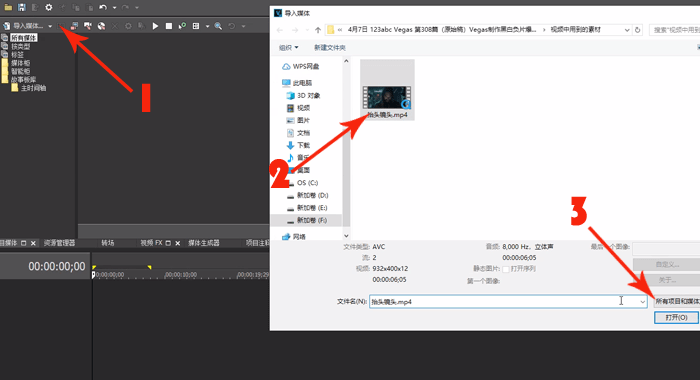
Task: Expand the views dropdown arrow
Action: [x=207, y=26]
